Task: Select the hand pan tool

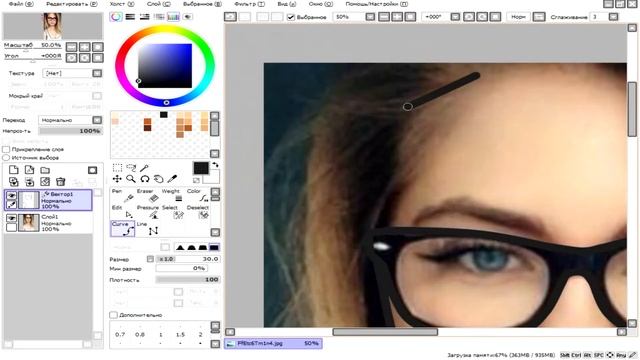Action: 158,179
